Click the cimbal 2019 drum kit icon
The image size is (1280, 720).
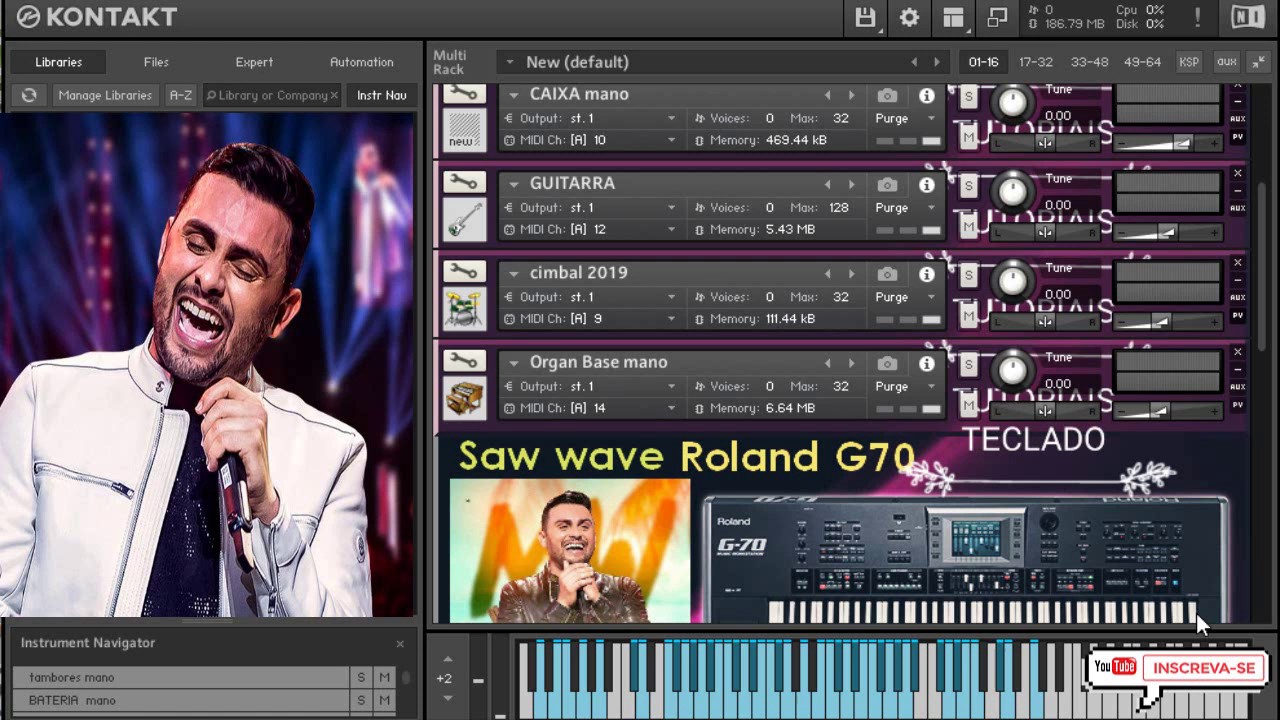(x=464, y=309)
